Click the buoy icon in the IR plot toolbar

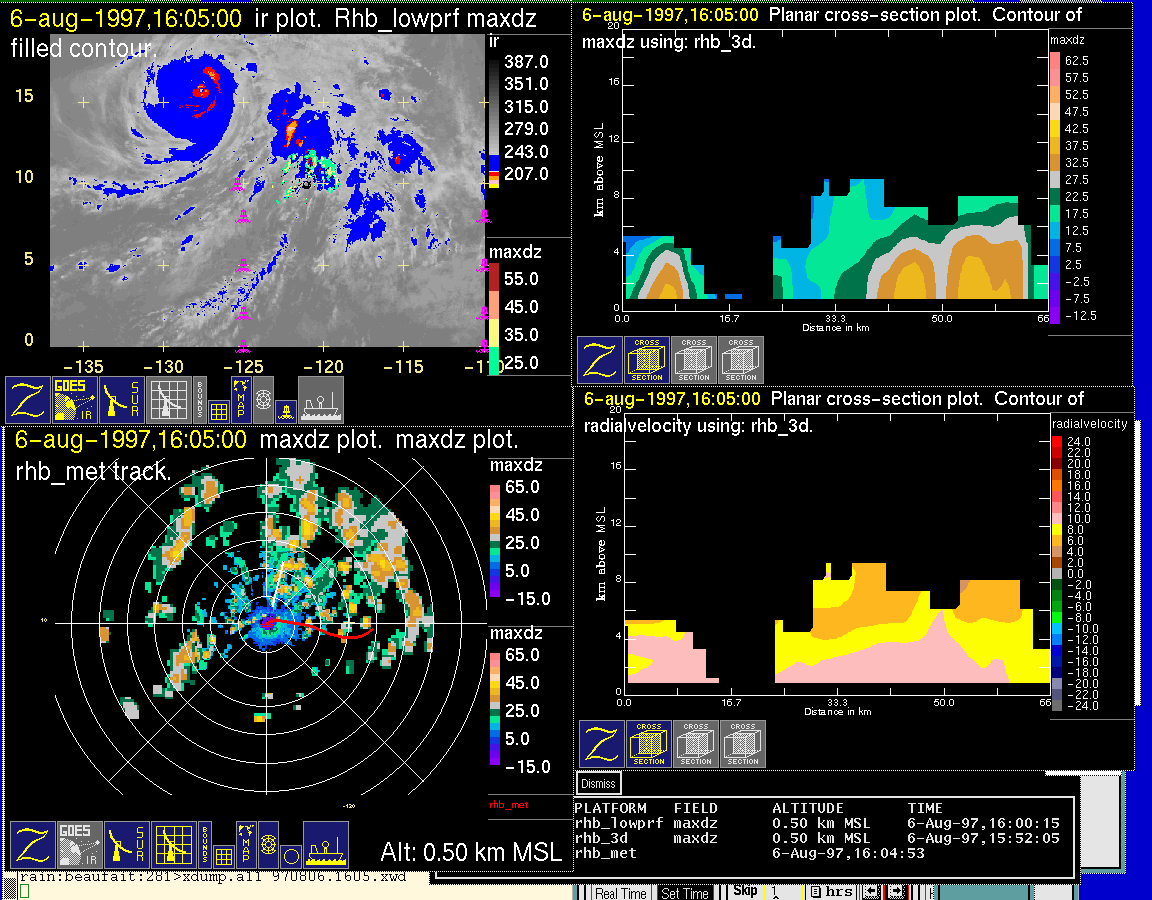[x=286, y=410]
